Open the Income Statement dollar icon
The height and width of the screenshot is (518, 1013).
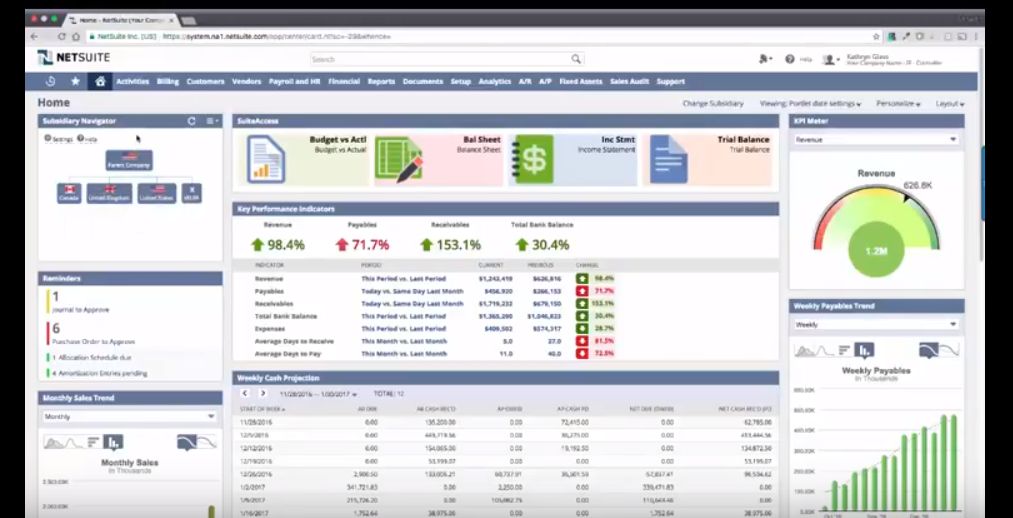click(531, 159)
